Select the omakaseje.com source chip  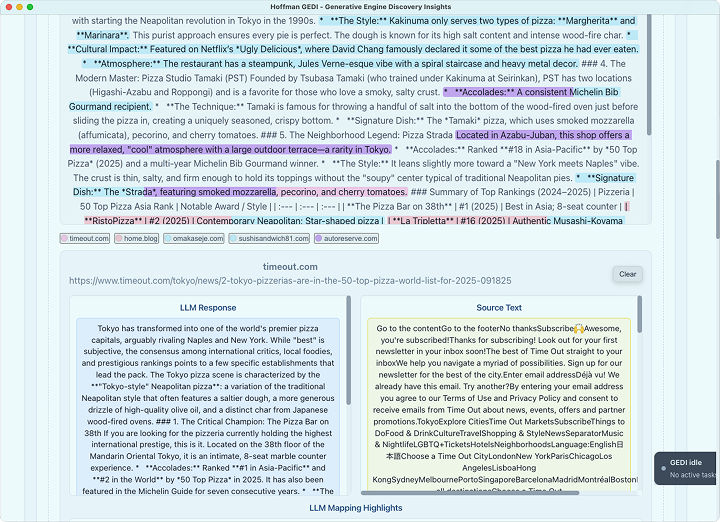tap(194, 239)
